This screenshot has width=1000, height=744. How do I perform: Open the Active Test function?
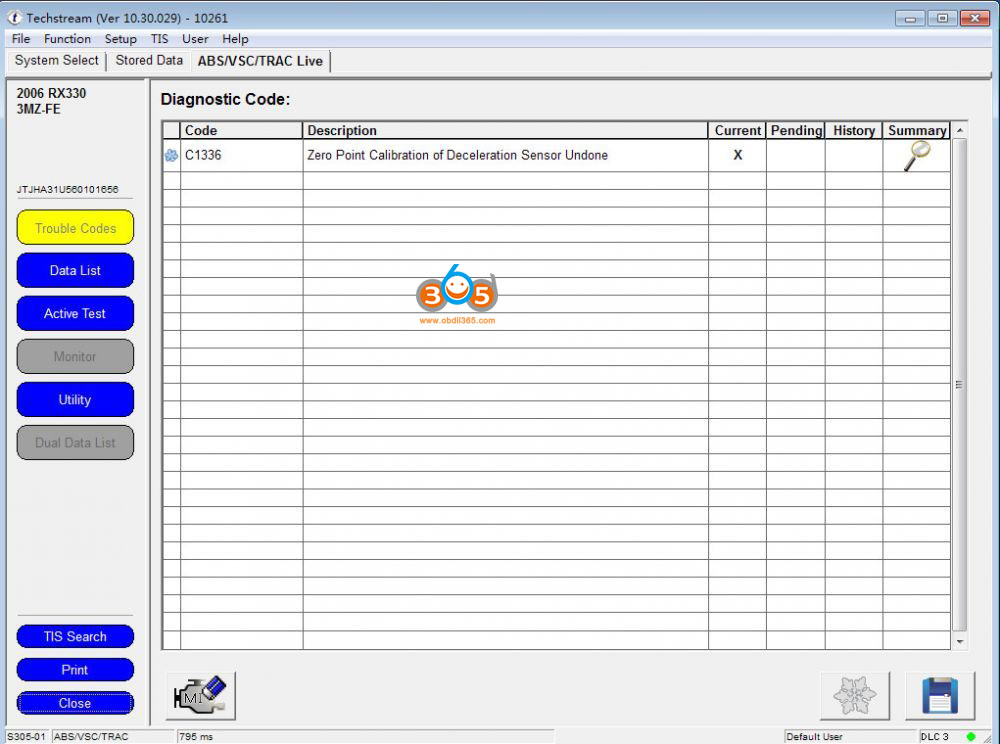[x=75, y=314]
